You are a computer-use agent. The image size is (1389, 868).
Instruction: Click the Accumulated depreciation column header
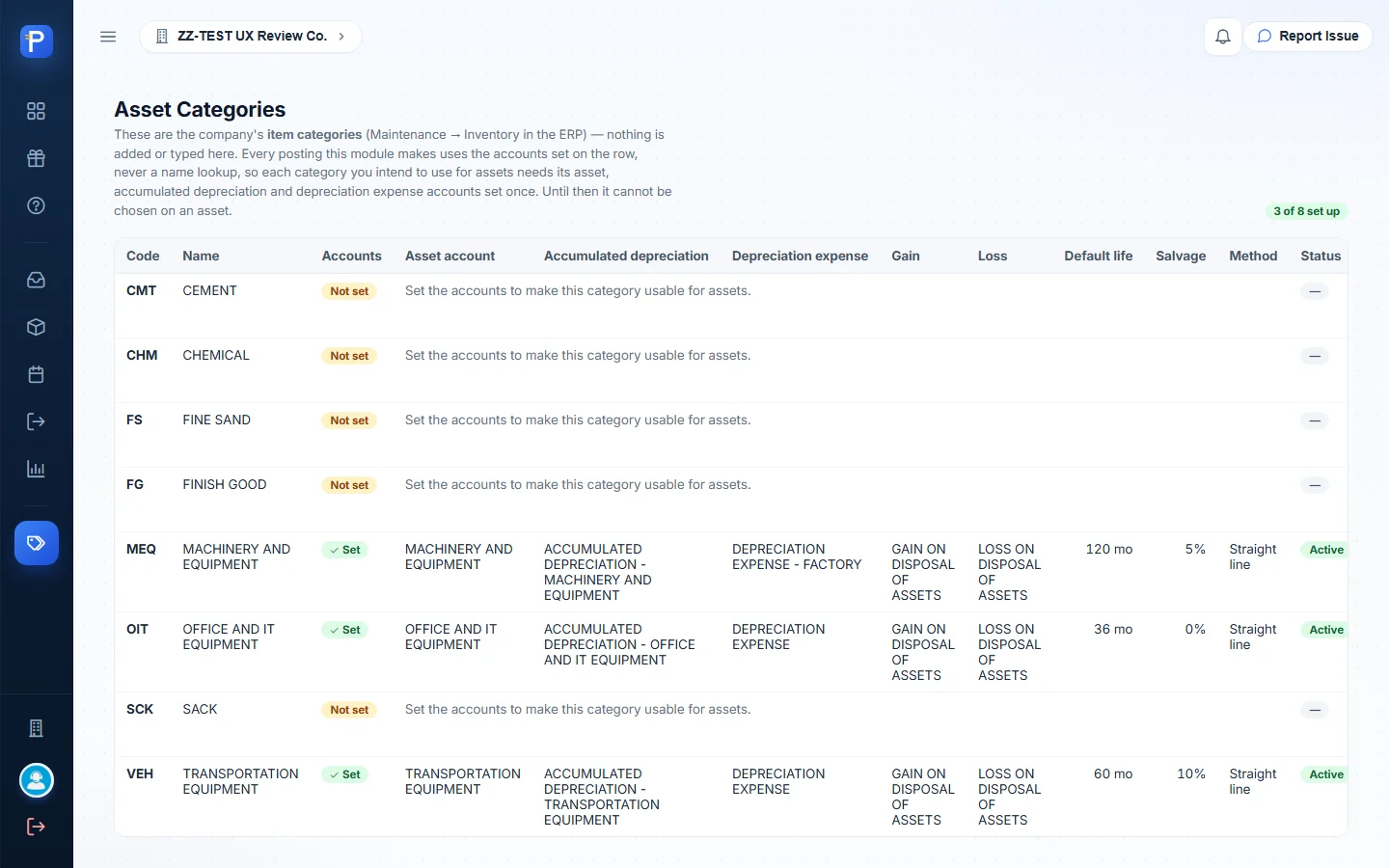[x=626, y=256]
